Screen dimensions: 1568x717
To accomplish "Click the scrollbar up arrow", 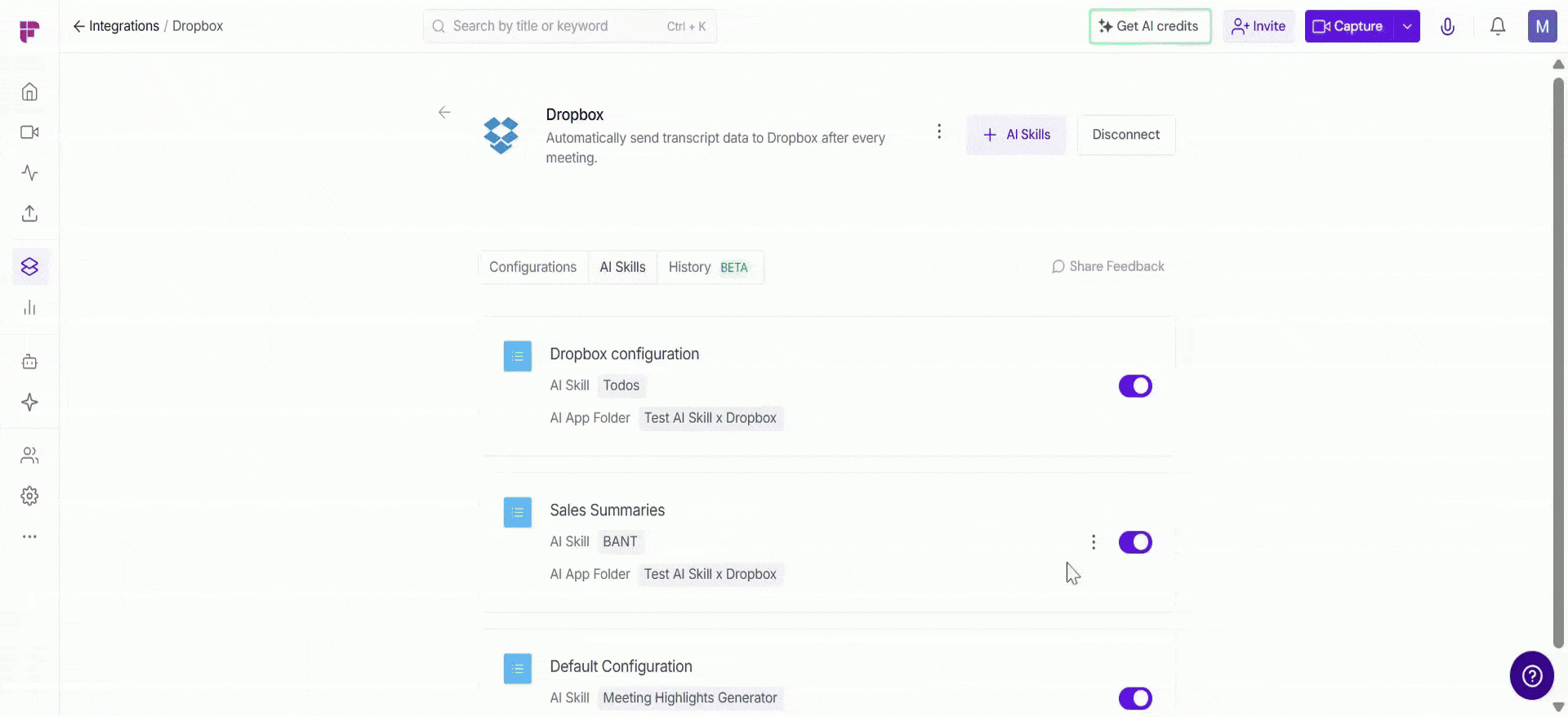I will [1558, 64].
